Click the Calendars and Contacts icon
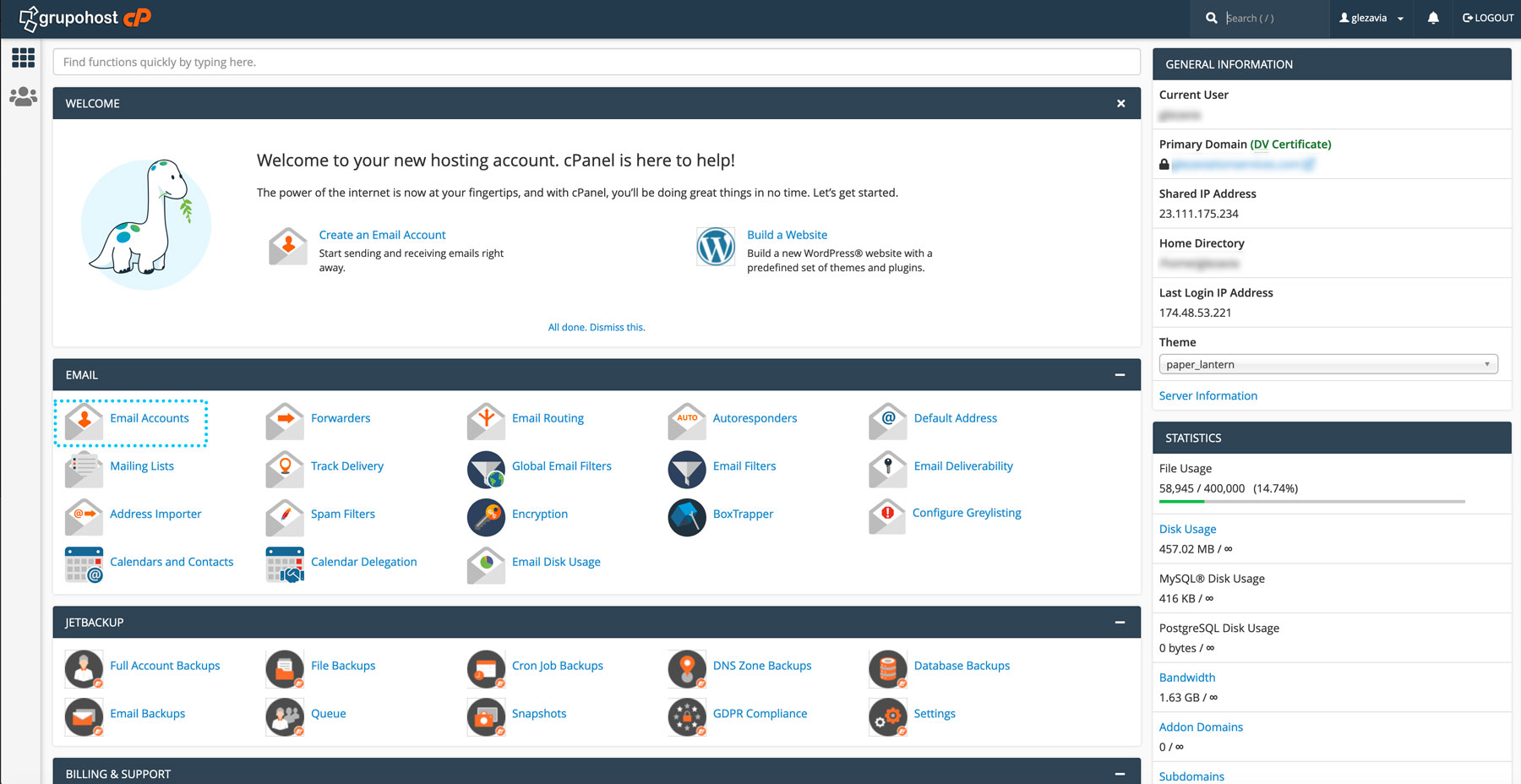 tap(84, 564)
